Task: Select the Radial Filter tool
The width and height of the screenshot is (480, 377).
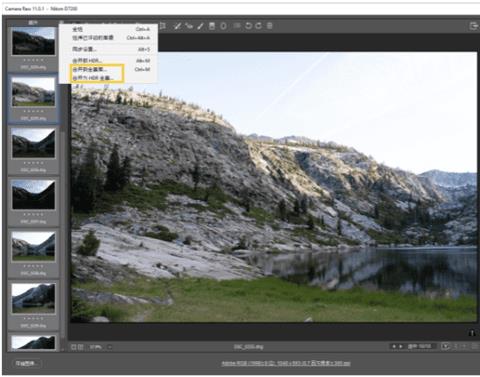Action: [x=223, y=26]
